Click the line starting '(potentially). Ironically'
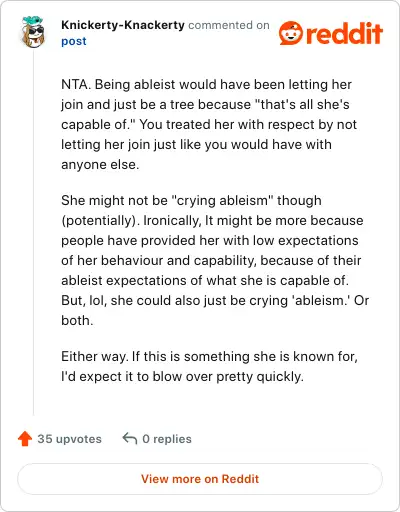The image size is (400, 512). (212, 220)
